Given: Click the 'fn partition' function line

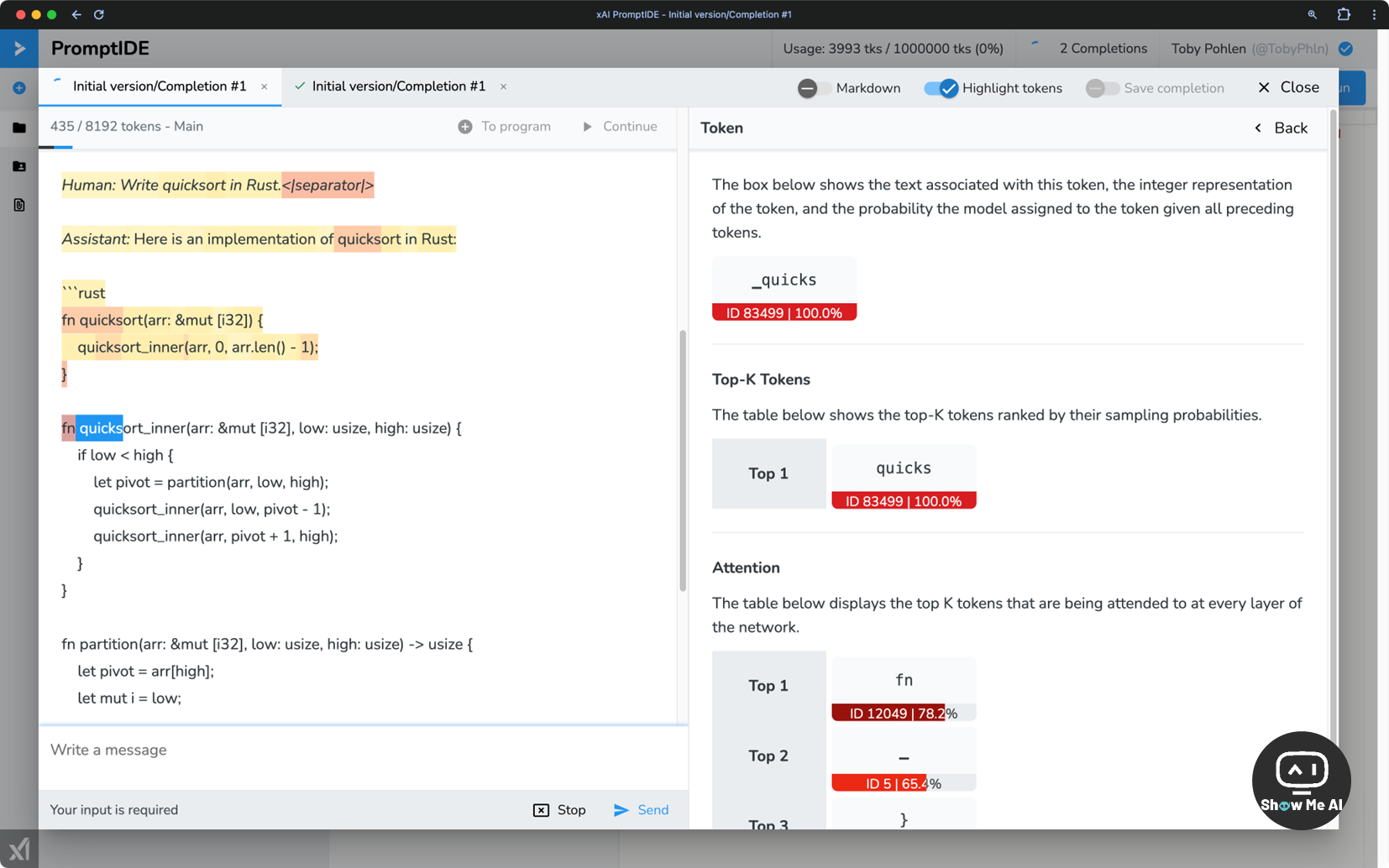Looking at the screenshot, I should [x=267, y=645].
